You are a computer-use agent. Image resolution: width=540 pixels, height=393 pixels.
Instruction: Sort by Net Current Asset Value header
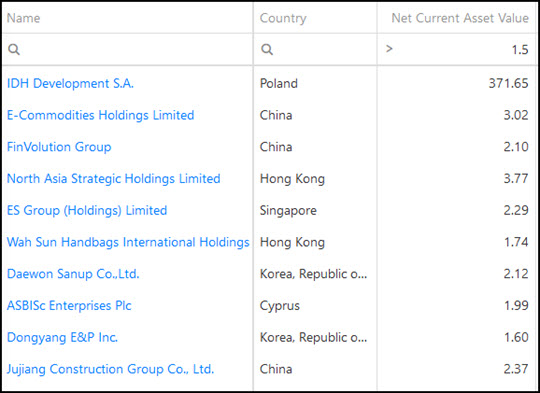(460, 18)
